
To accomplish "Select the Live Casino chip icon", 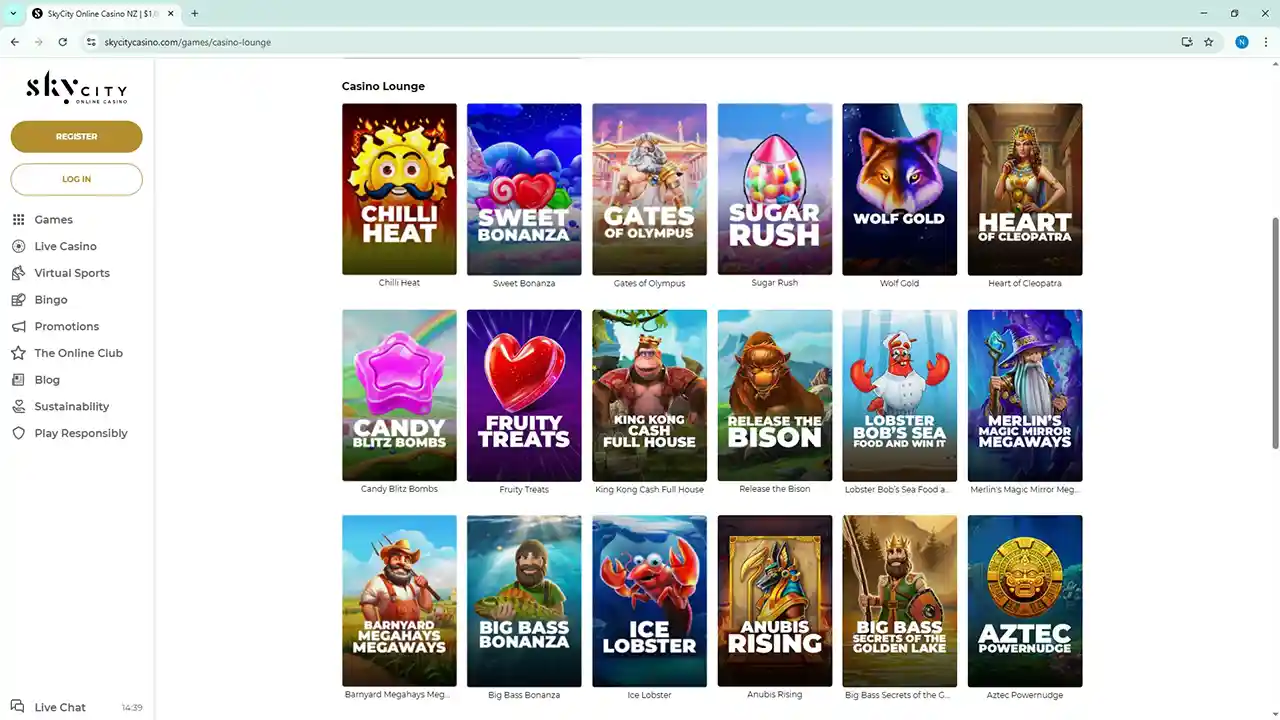I will click(18, 246).
